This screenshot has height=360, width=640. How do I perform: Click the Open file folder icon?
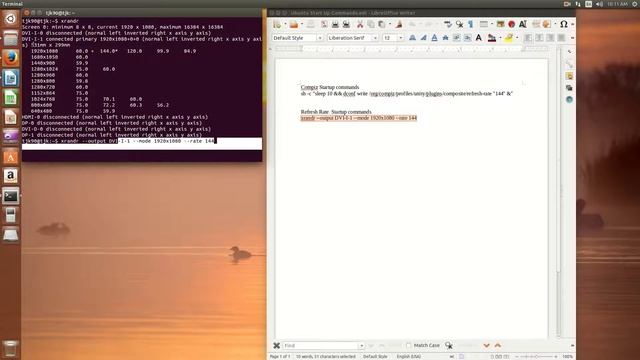[294, 24]
